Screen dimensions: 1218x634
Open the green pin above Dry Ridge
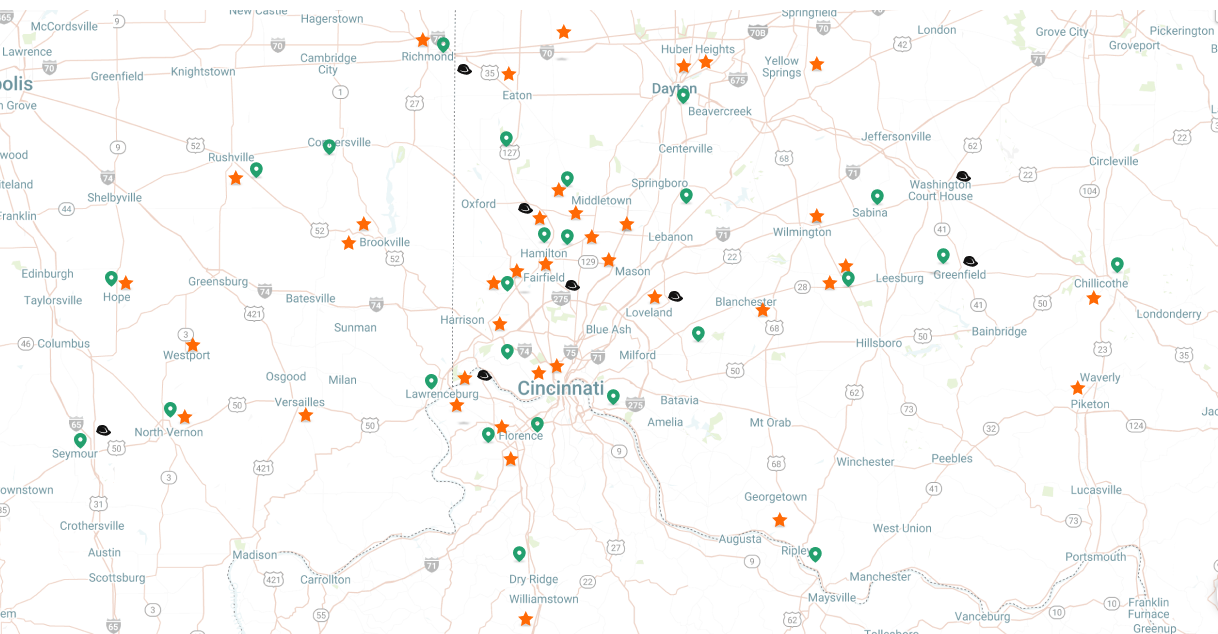pyautogui.click(x=519, y=554)
